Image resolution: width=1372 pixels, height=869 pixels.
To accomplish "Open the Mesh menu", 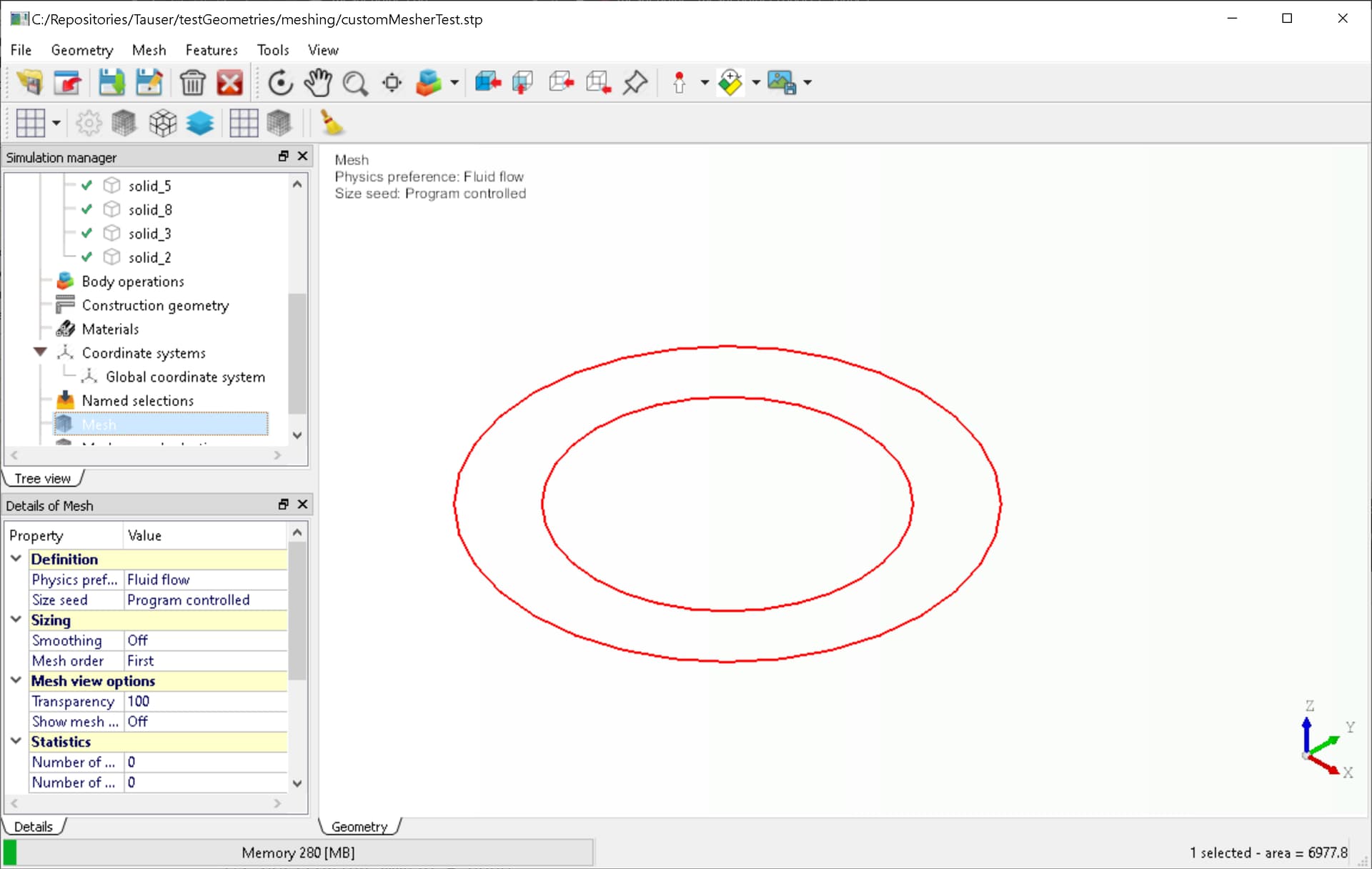I will click(x=149, y=50).
